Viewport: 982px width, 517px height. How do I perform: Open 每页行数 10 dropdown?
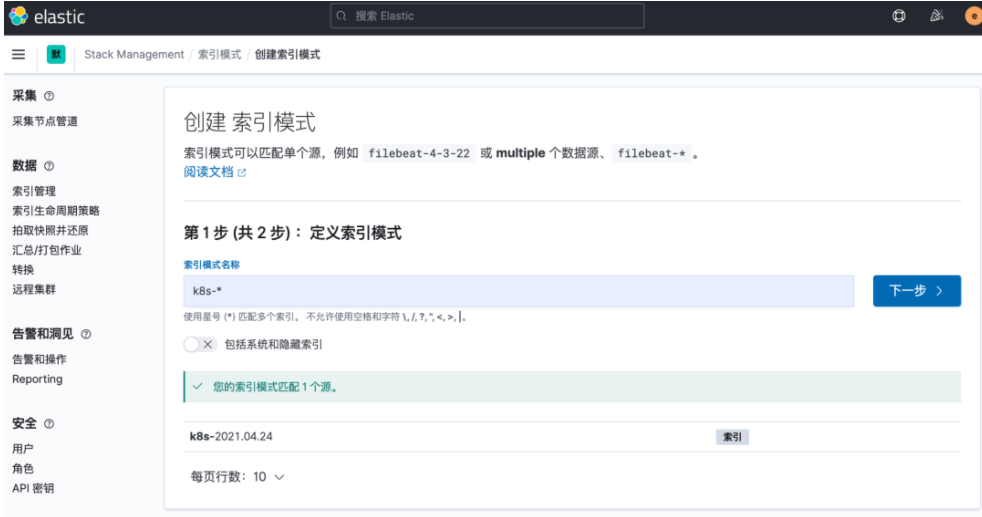click(x=237, y=477)
